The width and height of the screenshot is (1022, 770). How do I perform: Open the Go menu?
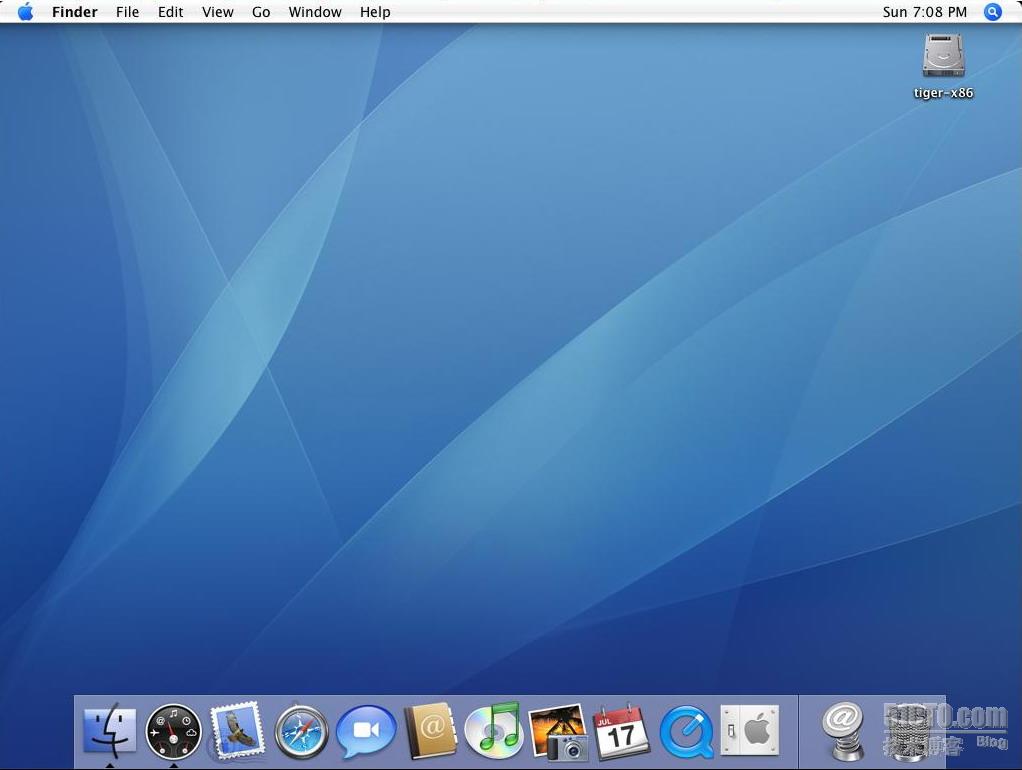click(x=261, y=12)
